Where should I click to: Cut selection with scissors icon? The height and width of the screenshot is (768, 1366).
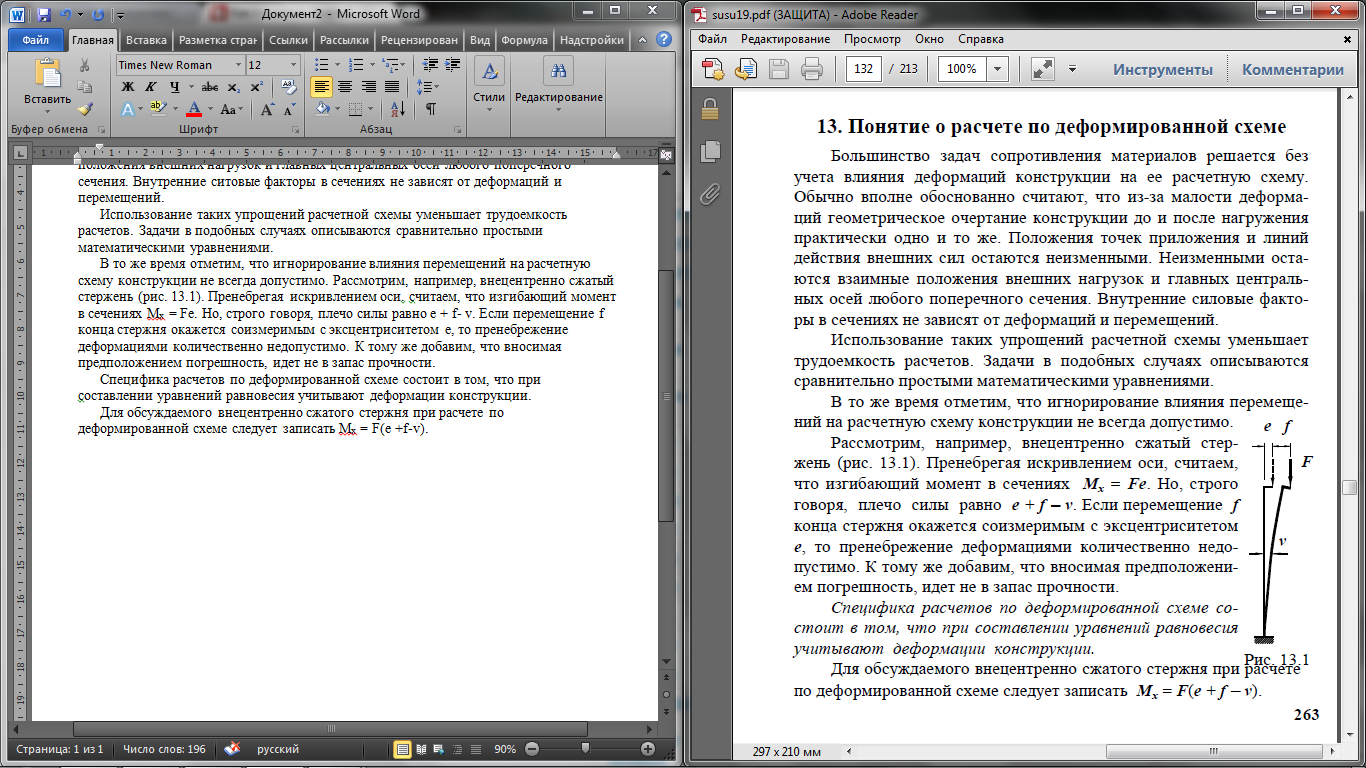[84, 65]
